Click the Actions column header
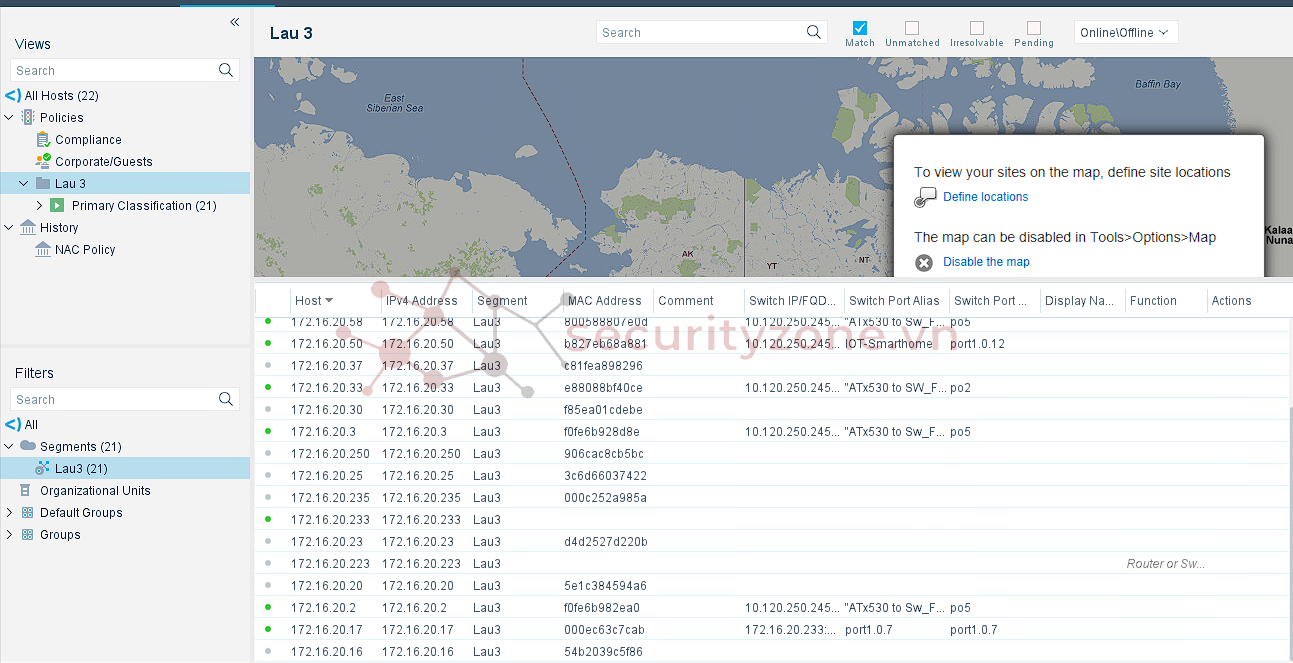This screenshot has width=1293, height=663. (x=1231, y=301)
